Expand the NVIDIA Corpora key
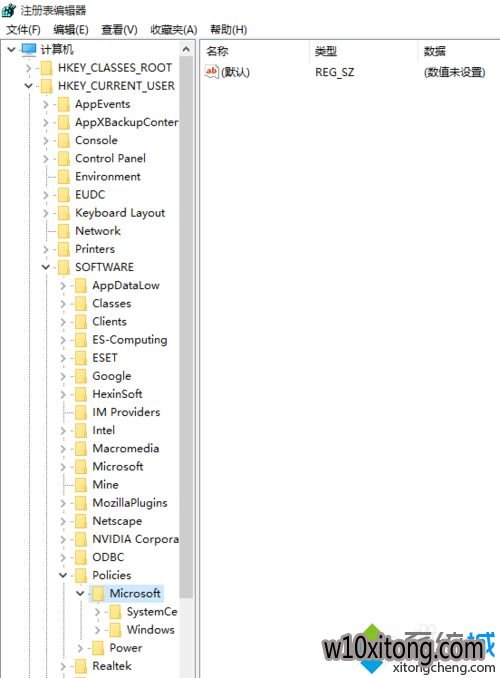 point(63,540)
